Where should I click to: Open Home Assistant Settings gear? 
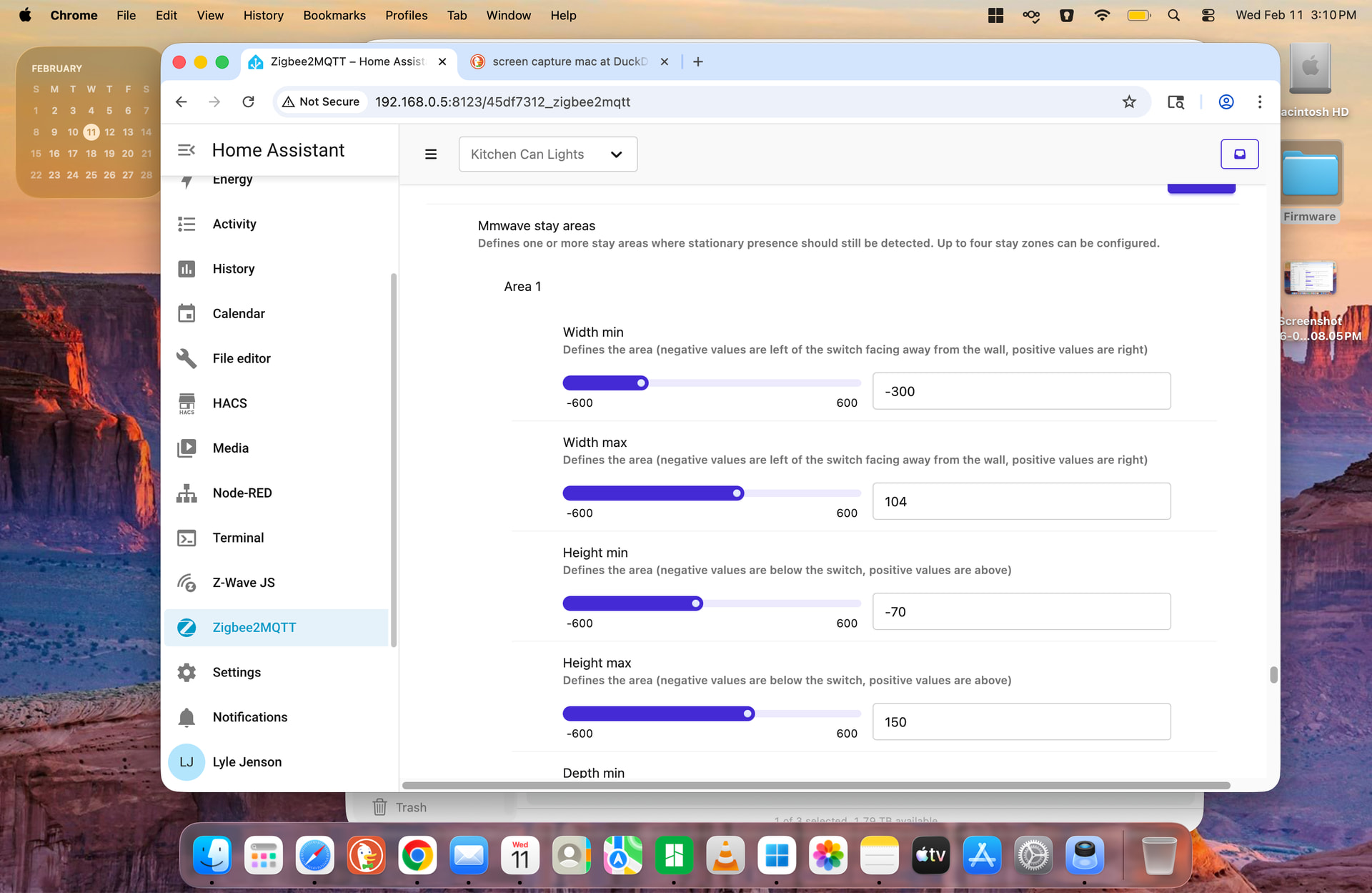point(187,672)
